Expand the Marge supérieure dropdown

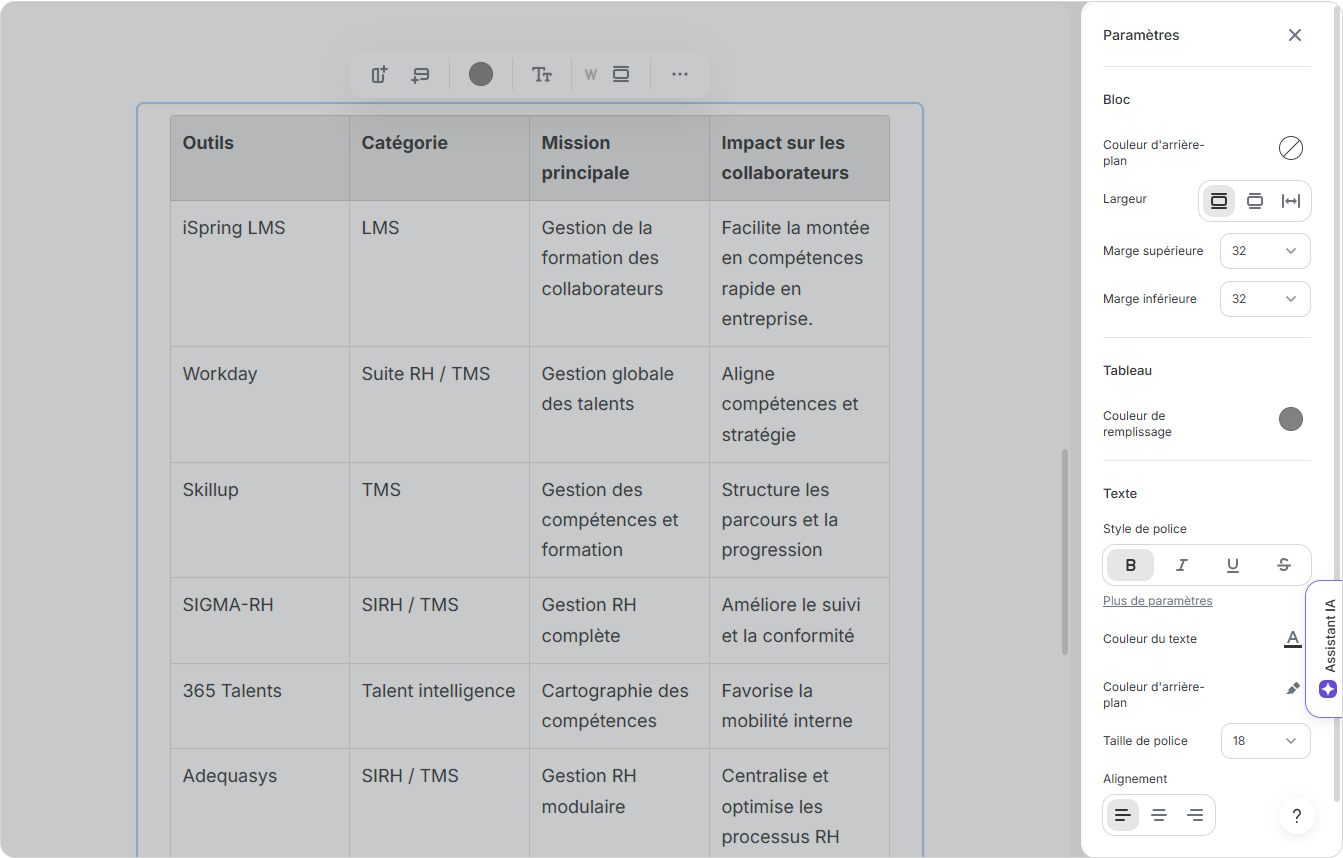click(1265, 251)
